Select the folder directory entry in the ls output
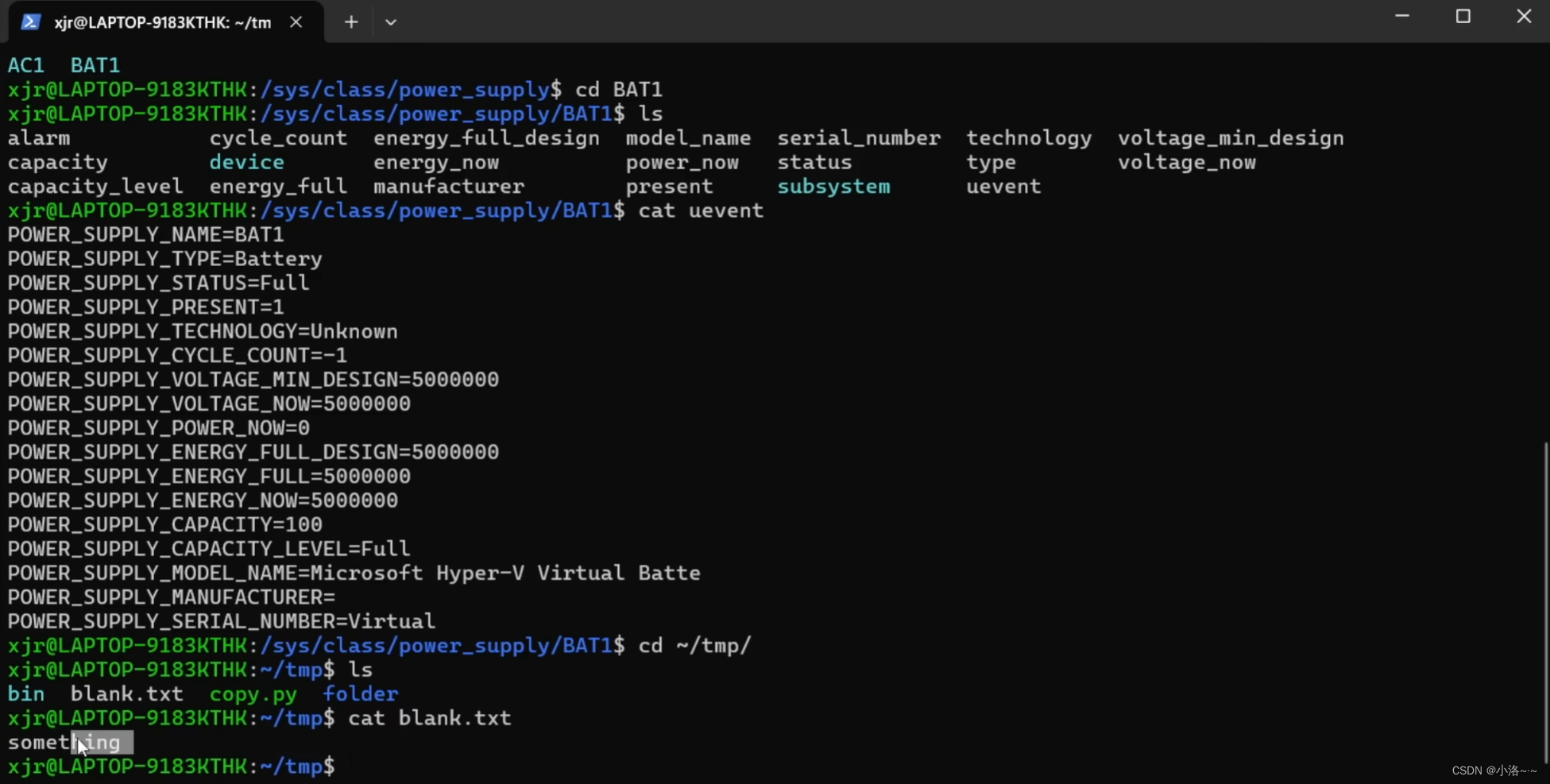This screenshot has width=1550, height=784. (x=361, y=693)
